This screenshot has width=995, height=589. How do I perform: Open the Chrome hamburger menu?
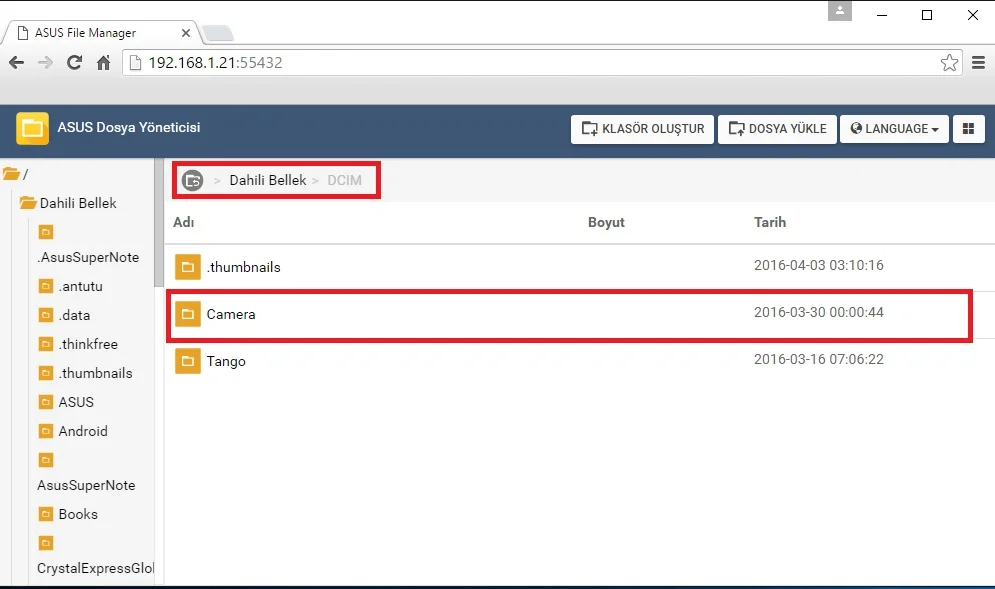(979, 63)
